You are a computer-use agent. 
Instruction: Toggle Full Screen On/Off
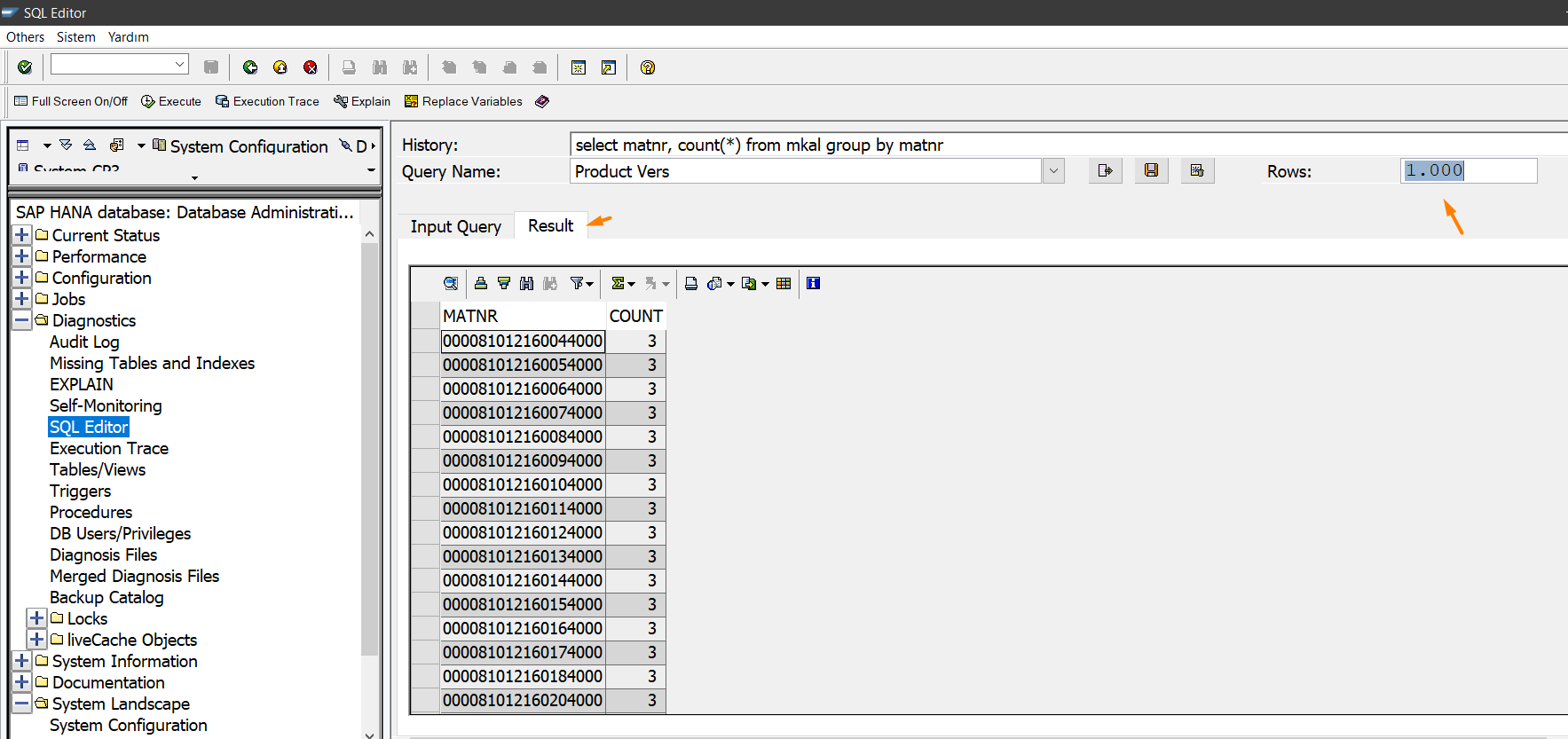coord(71,101)
